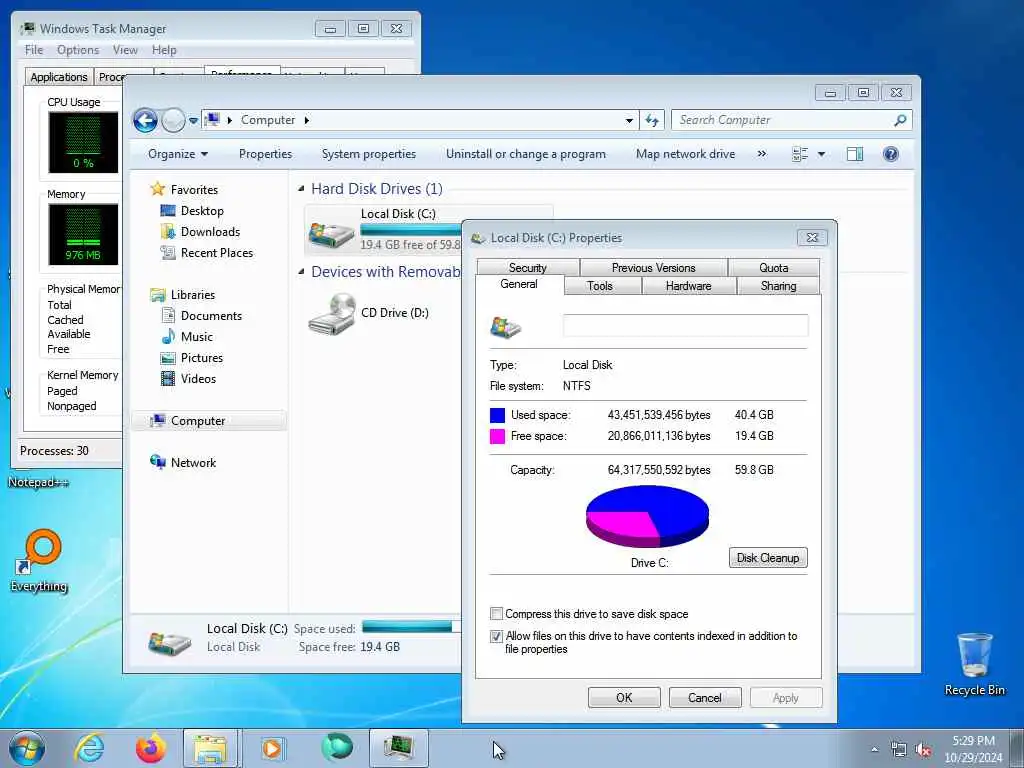Click the Forward arrow in Explorer
Image resolution: width=1024 pixels, height=768 pixels.
(x=173, y=120)
